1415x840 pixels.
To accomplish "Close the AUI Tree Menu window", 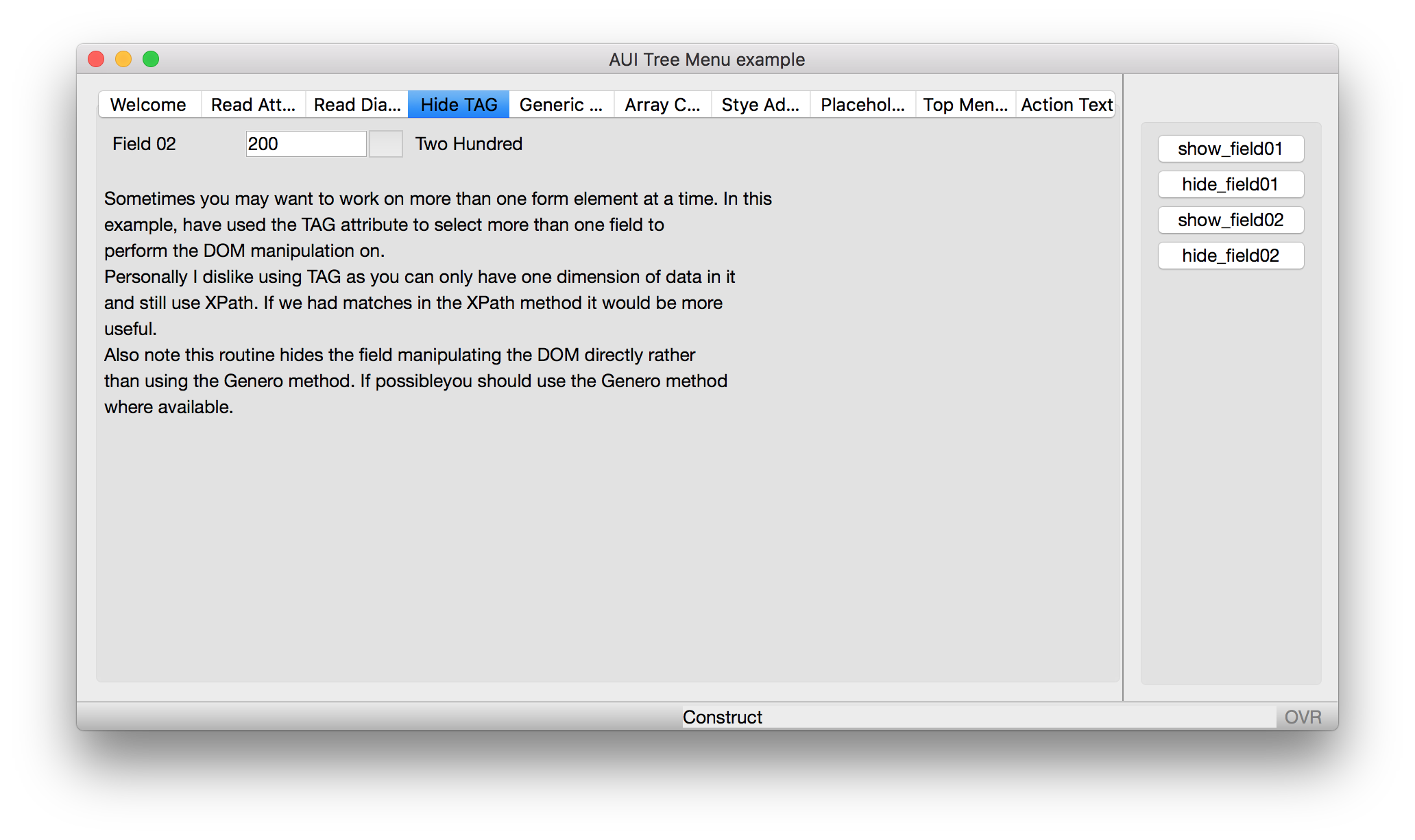I will (x=96, y=60).
